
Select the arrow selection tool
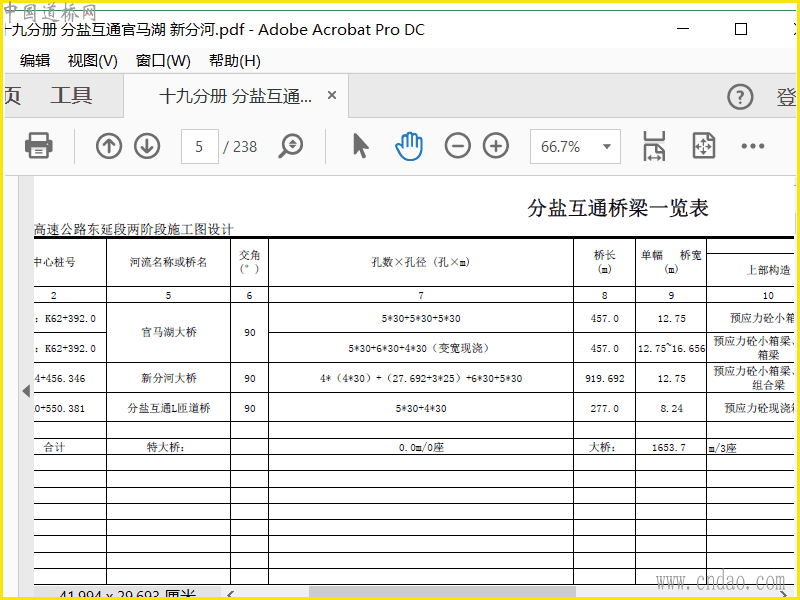[360, 146]
